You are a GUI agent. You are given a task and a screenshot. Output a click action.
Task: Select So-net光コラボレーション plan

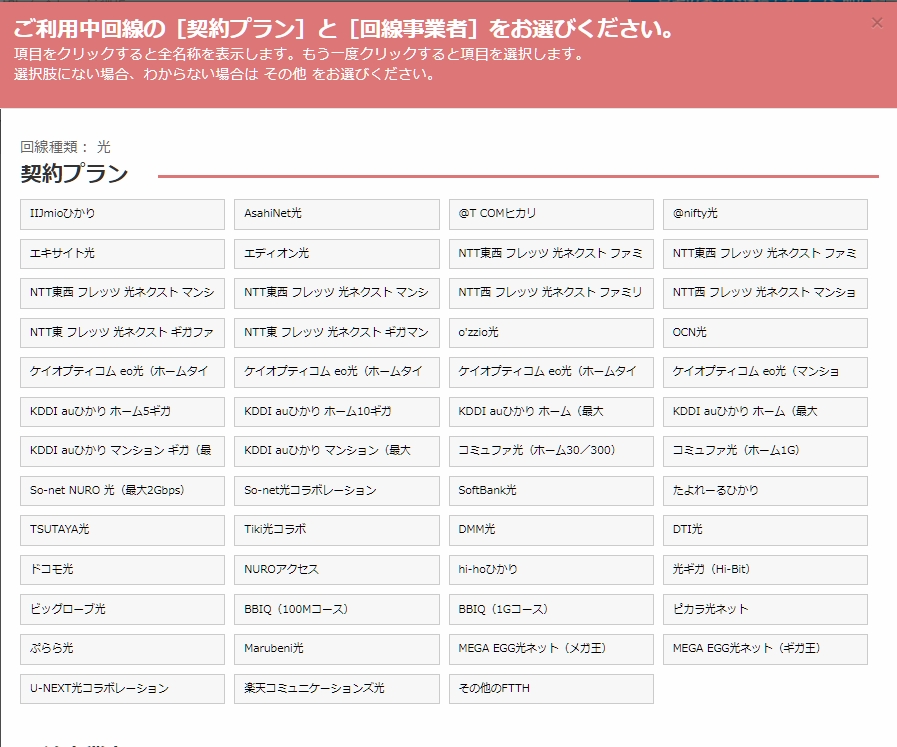[x=336, y=491]
